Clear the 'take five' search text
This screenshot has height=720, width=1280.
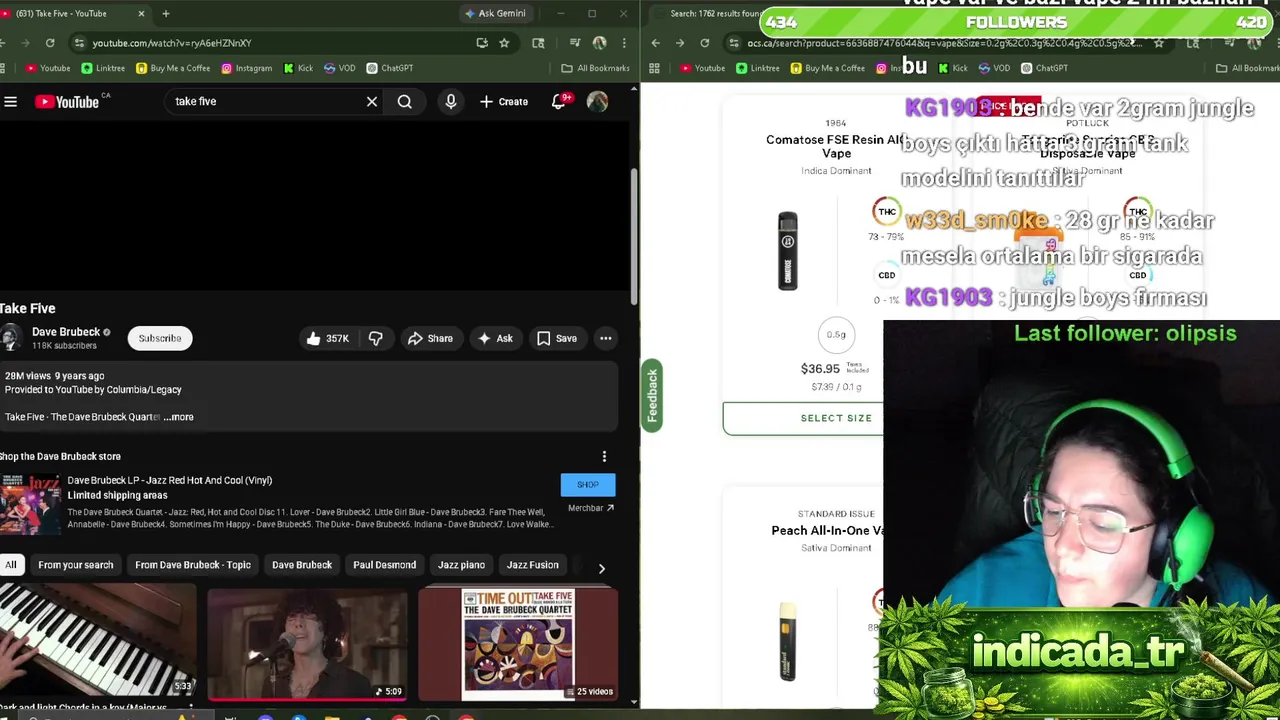(372, 101)
